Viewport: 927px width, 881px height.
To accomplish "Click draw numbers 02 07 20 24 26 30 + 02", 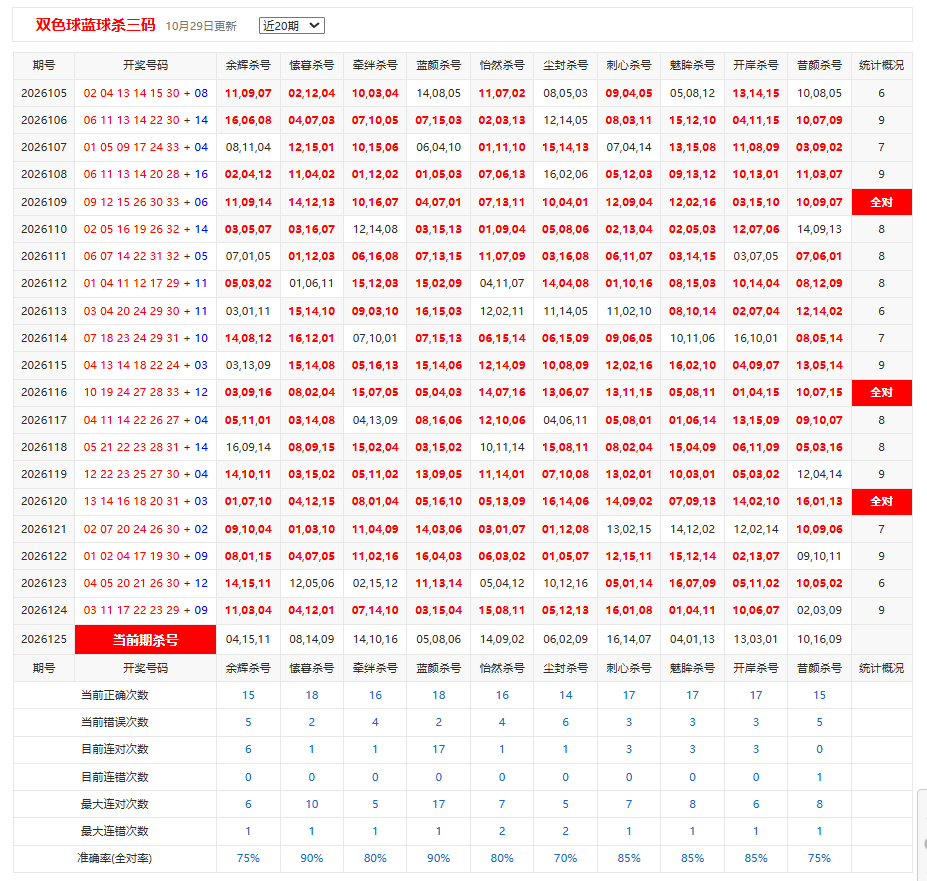I will click(145, 529).
